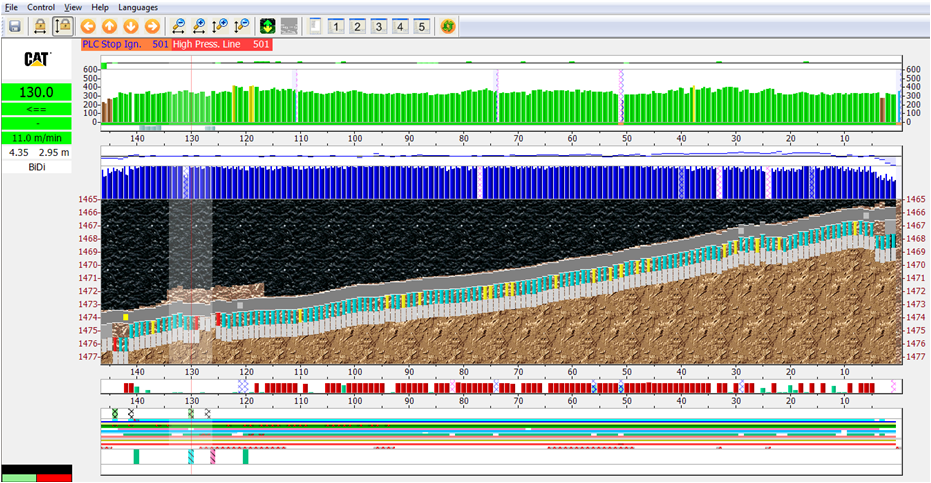Toggle the horizontal lock icon

(40, 26)
